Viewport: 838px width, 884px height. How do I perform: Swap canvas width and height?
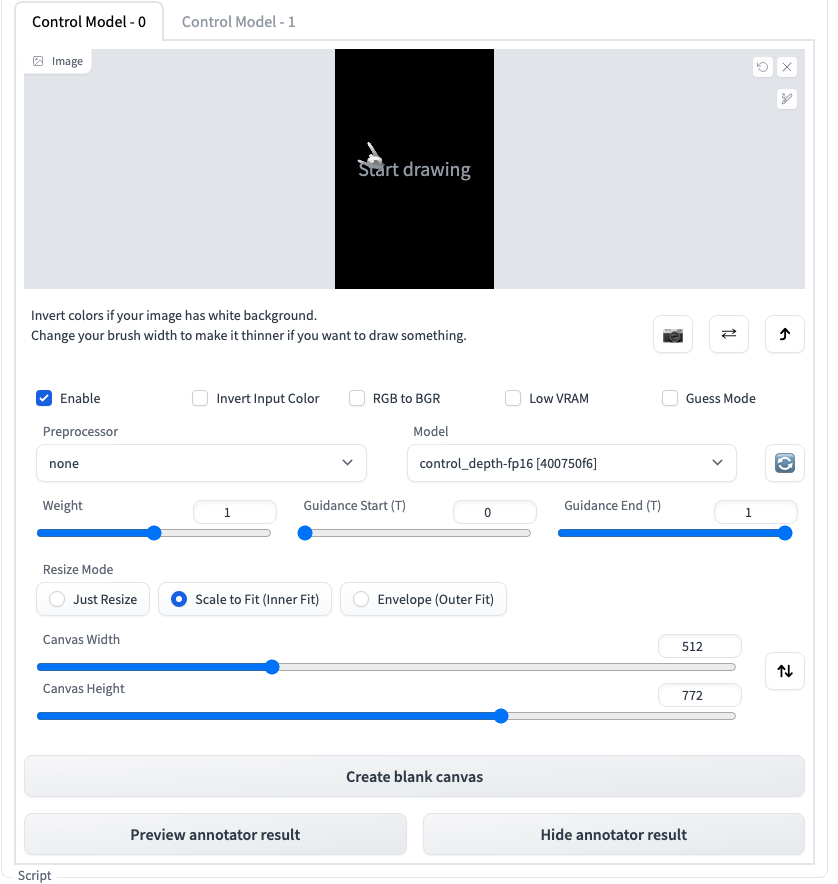[x=784, y=671]
